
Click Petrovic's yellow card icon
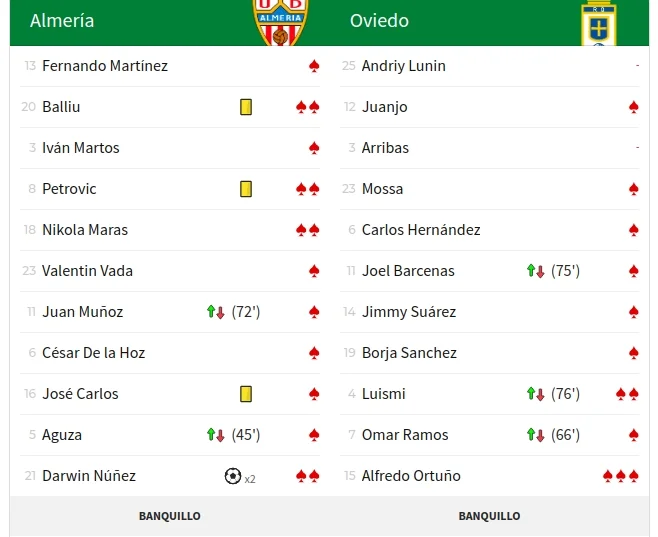click(x=246, y=189)
